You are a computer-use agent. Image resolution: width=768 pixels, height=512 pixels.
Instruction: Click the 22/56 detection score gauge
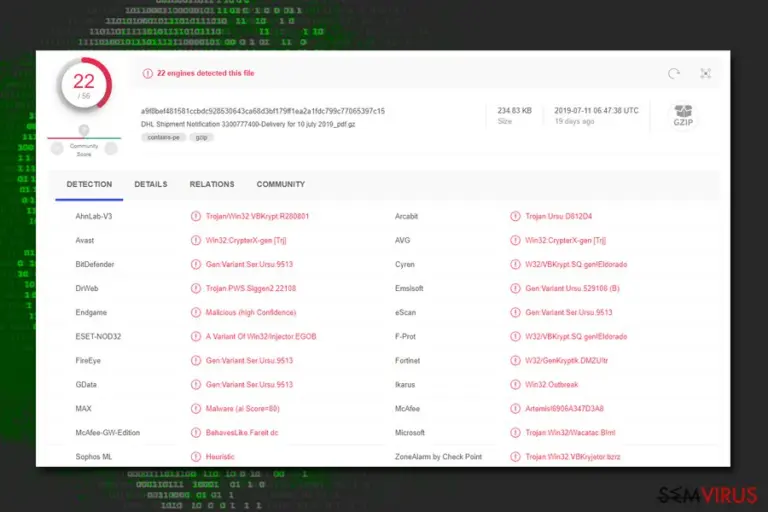tap(84, 85)
